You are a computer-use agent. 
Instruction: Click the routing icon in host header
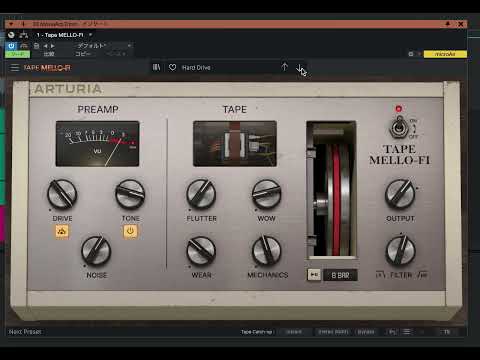[x=24, y=35]
